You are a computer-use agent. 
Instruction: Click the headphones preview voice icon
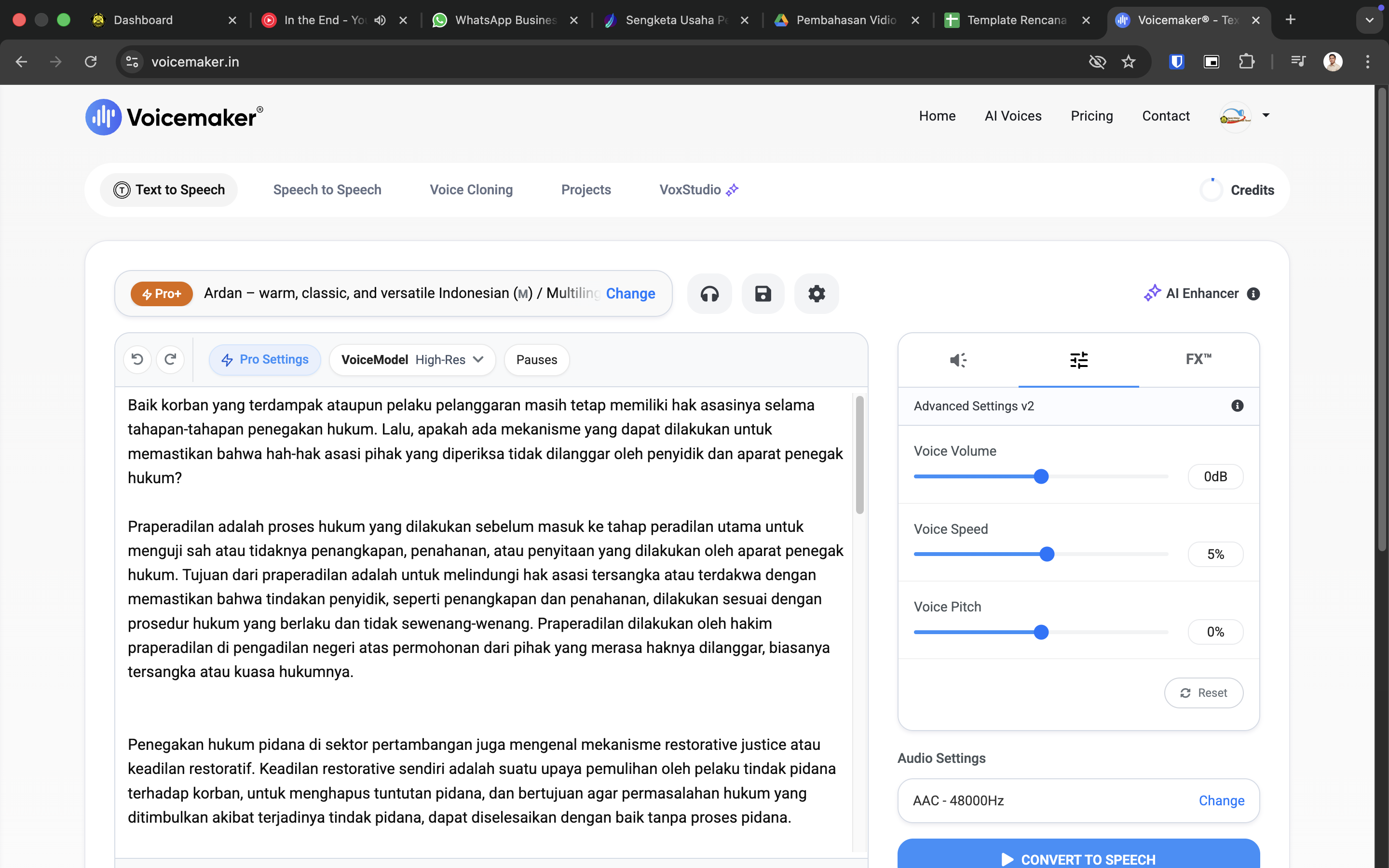pyautogui.click(x=709, y=294)
